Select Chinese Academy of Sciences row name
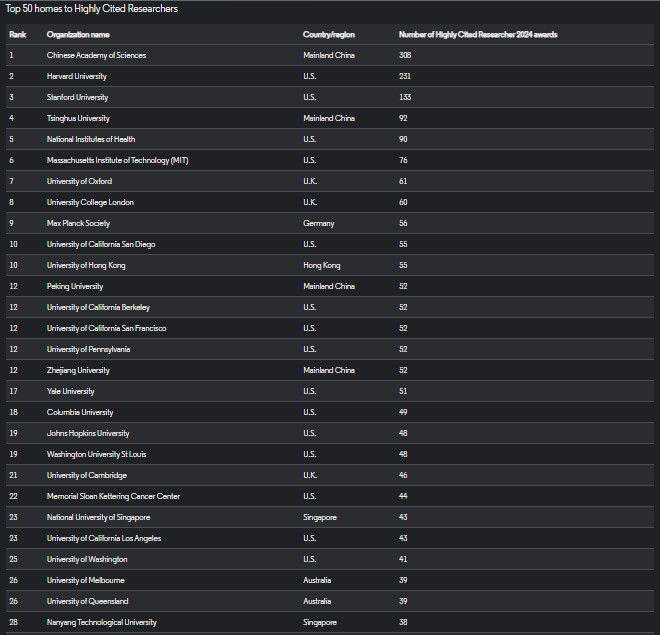Viewport: 660px width, 635px height. coord(96,55)
